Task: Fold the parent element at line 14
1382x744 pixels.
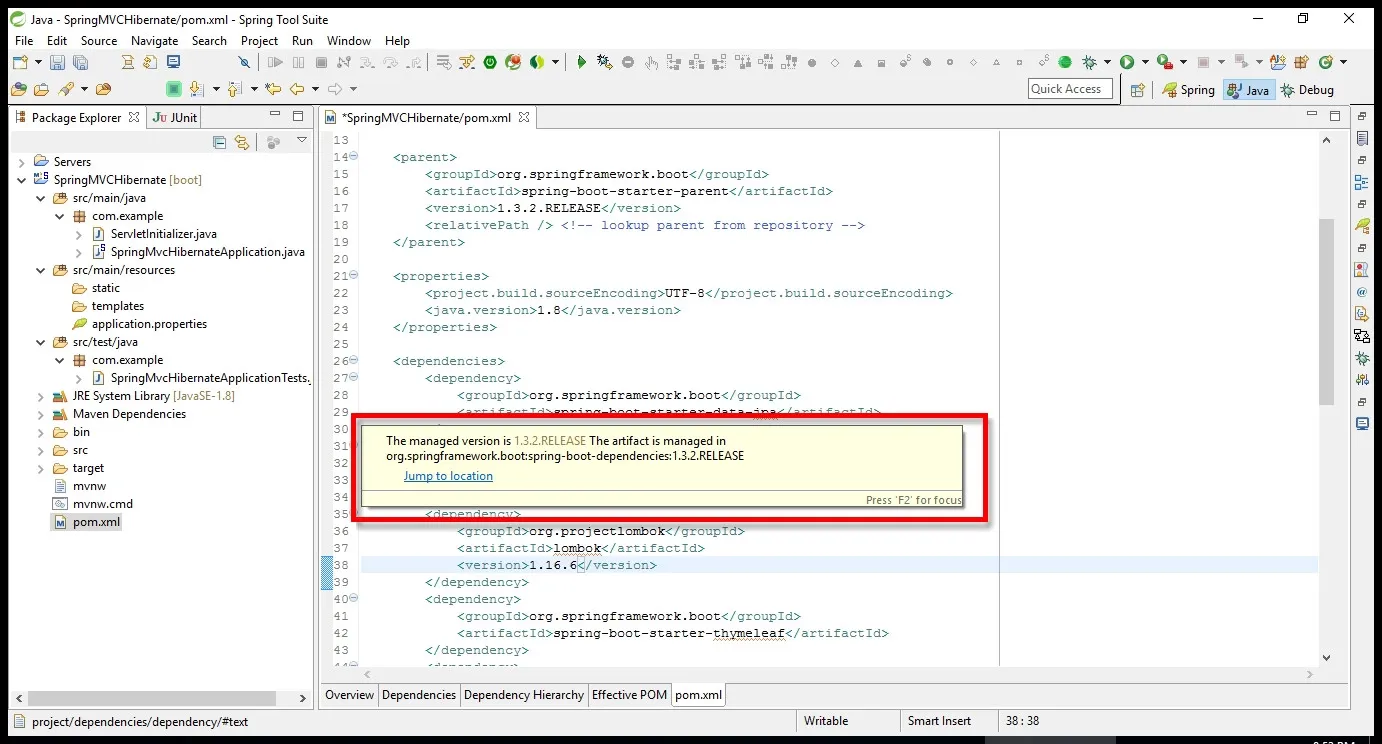Action: coord(354,156)
